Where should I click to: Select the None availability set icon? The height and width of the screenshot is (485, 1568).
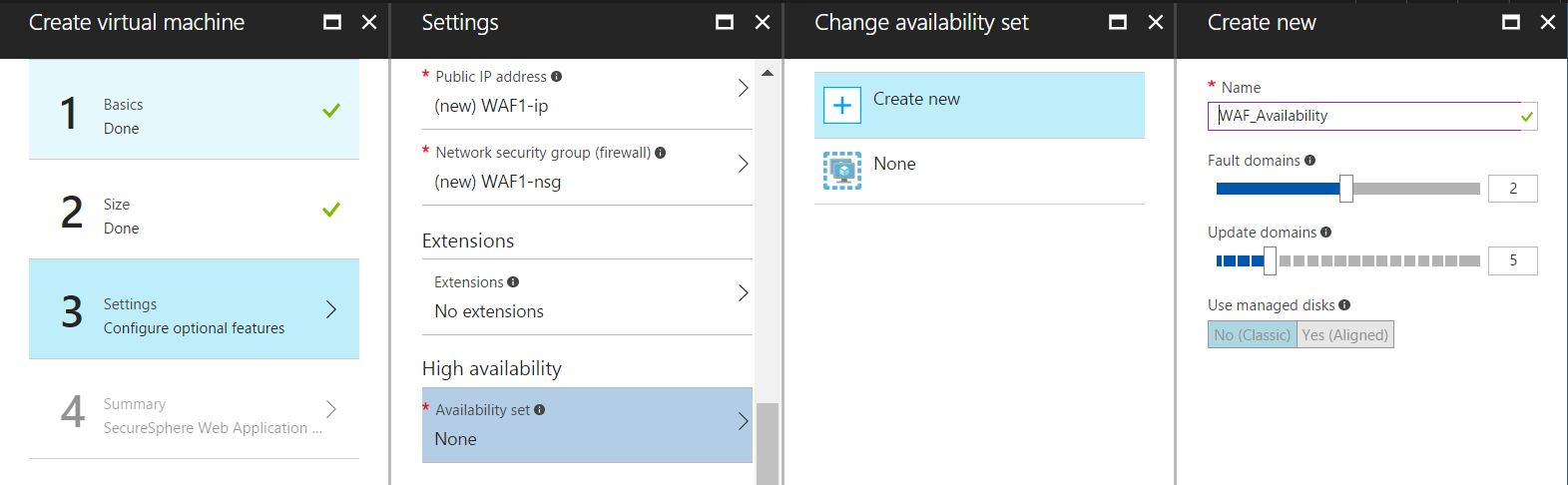tap(842, 171)
